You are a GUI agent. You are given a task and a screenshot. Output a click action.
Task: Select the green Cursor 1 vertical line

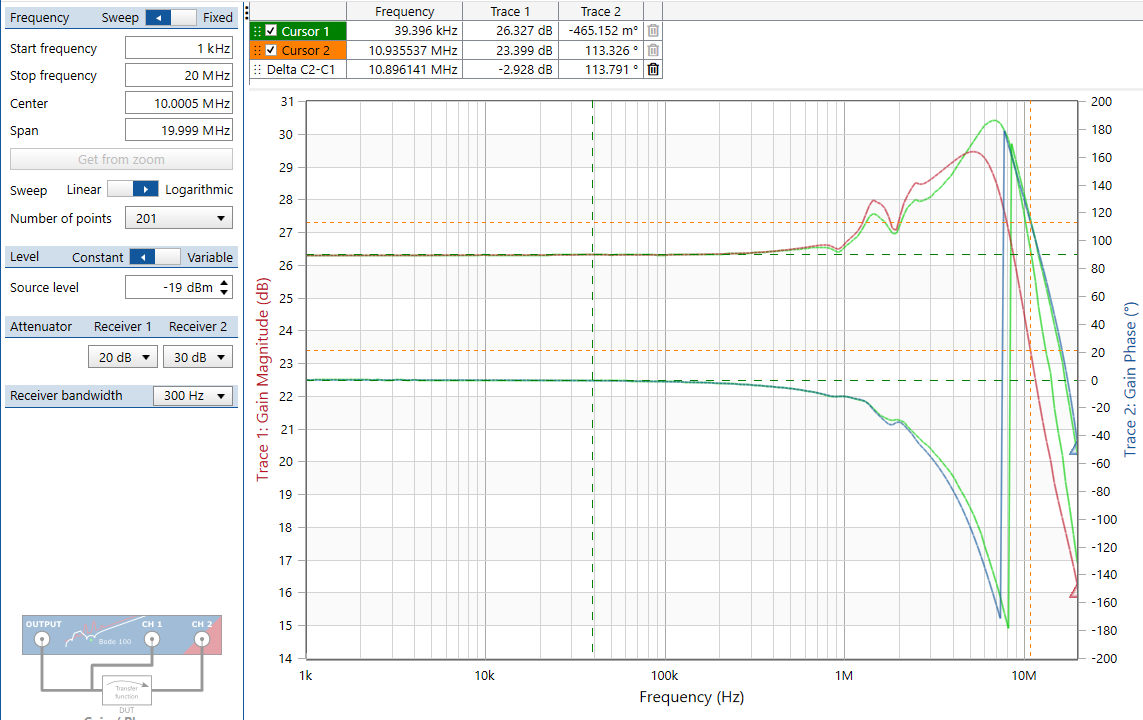pyautogui.click(x=593, y=379)
